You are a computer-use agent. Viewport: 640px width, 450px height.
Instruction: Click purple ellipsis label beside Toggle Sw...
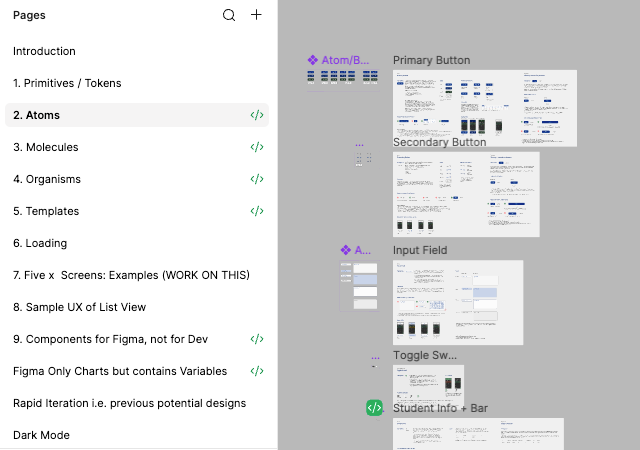click(x=376, y=358)
